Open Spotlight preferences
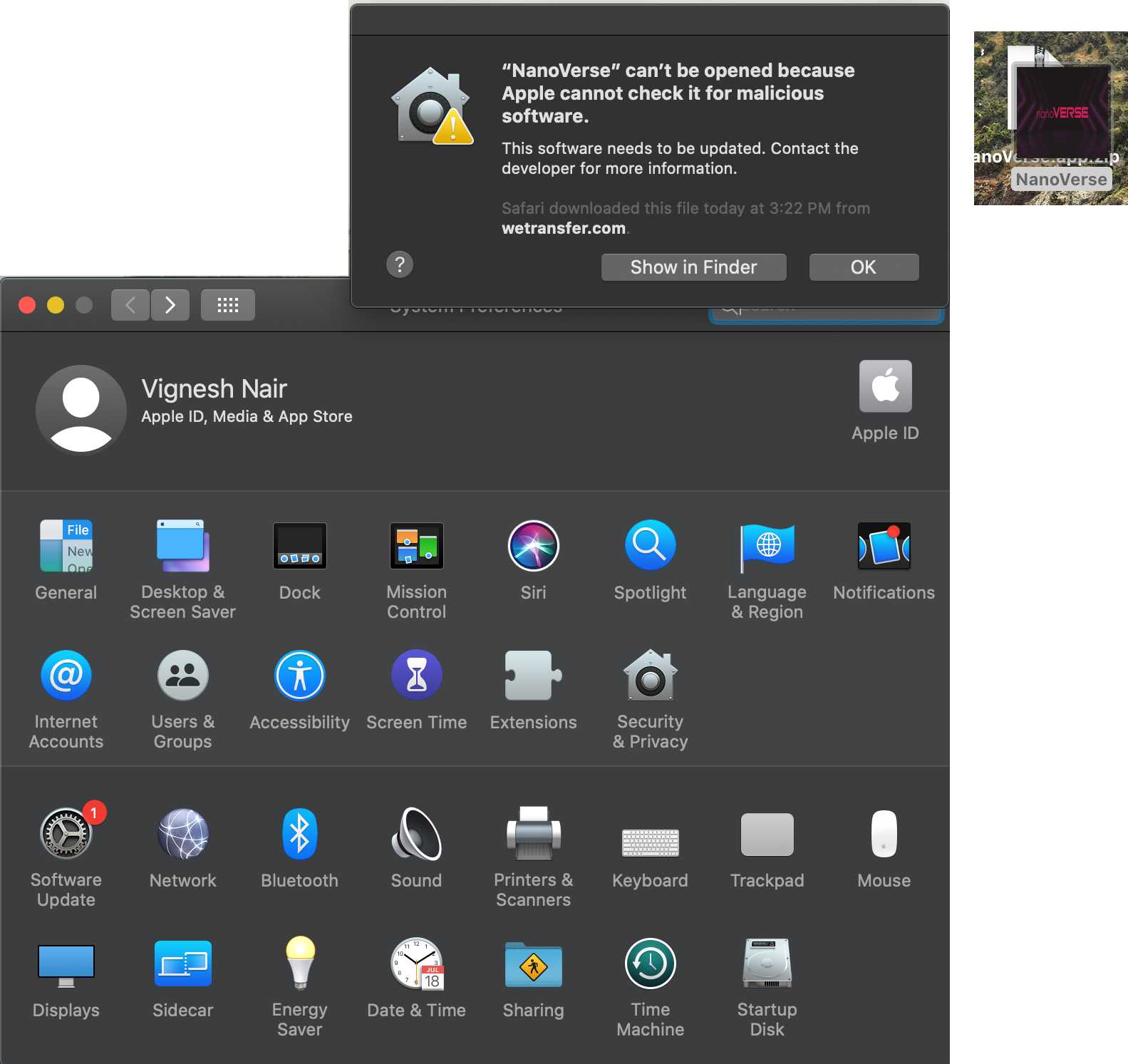Viewport: 1128px width, 1064px height. [x=650, y=546]
